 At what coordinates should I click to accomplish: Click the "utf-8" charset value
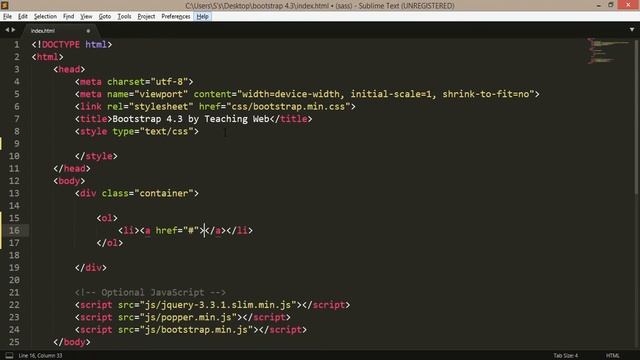tap(169, 82)
